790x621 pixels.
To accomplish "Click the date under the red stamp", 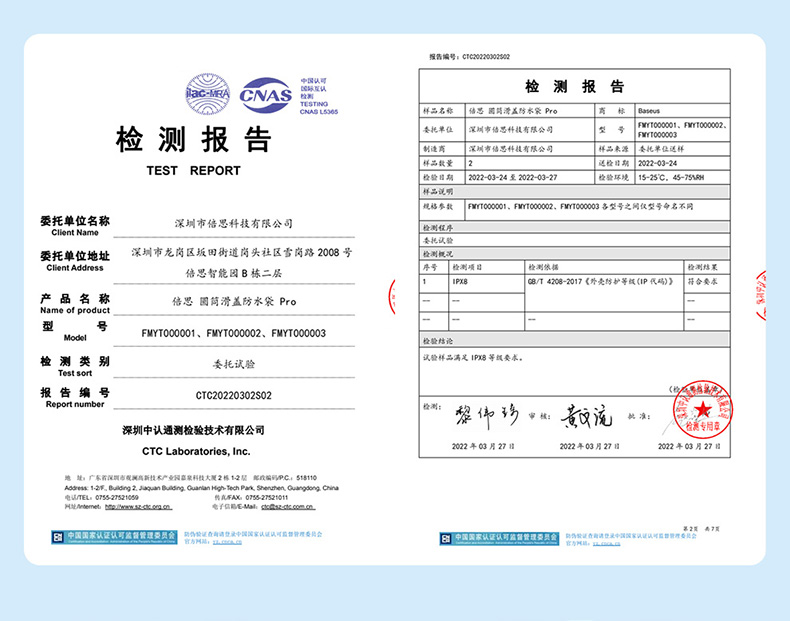I will [x=689, y=446].
